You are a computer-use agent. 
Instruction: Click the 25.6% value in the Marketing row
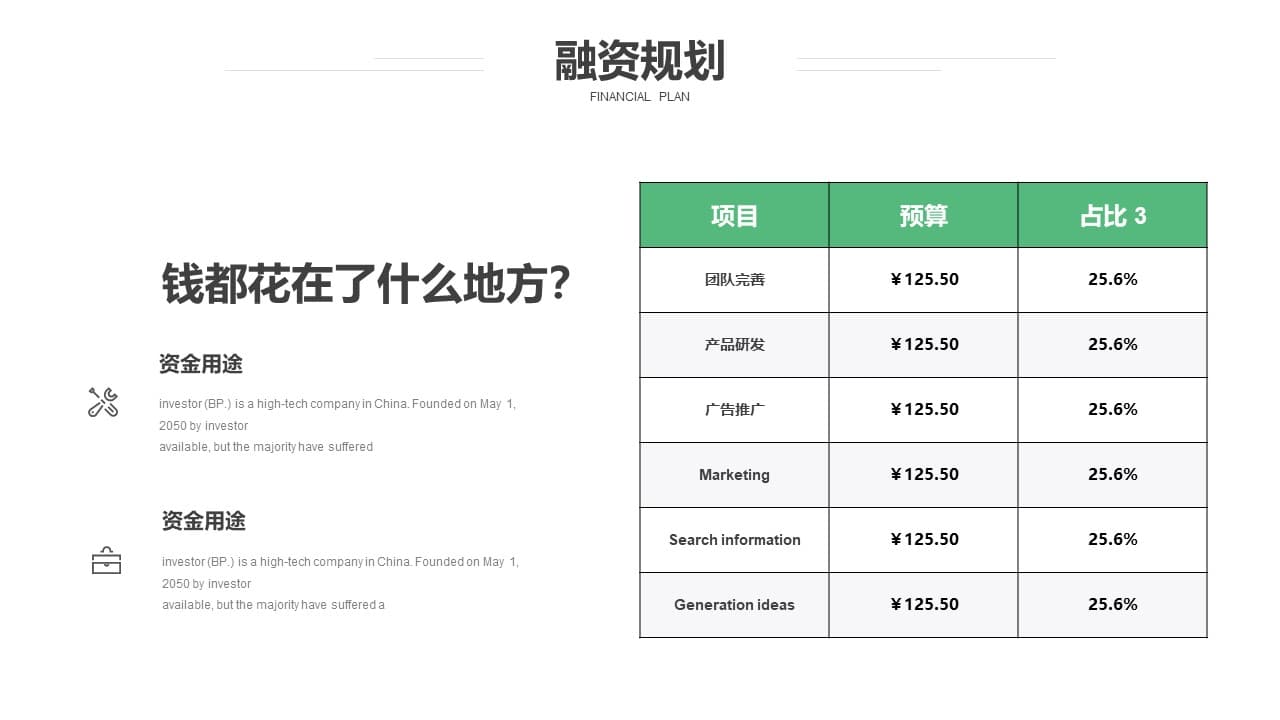(x=1113, y=475)
